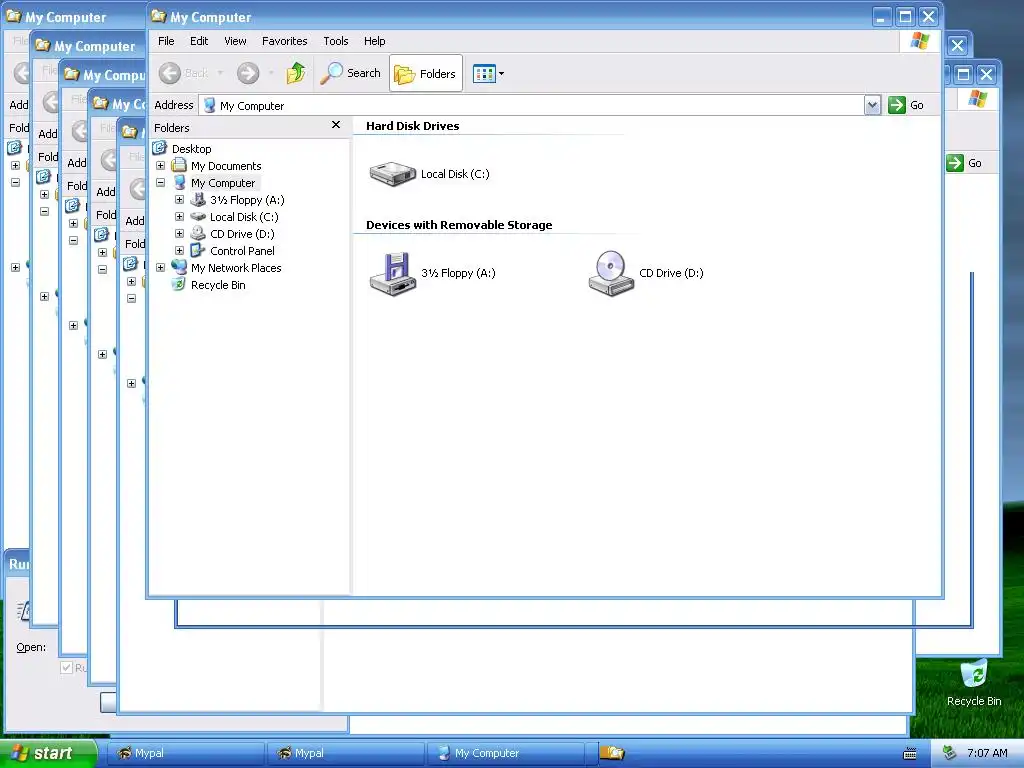1024x768 pixels.
Task: Select My Documents folder icon in tree
Action: pyautogui.click(x=179, y=165)
